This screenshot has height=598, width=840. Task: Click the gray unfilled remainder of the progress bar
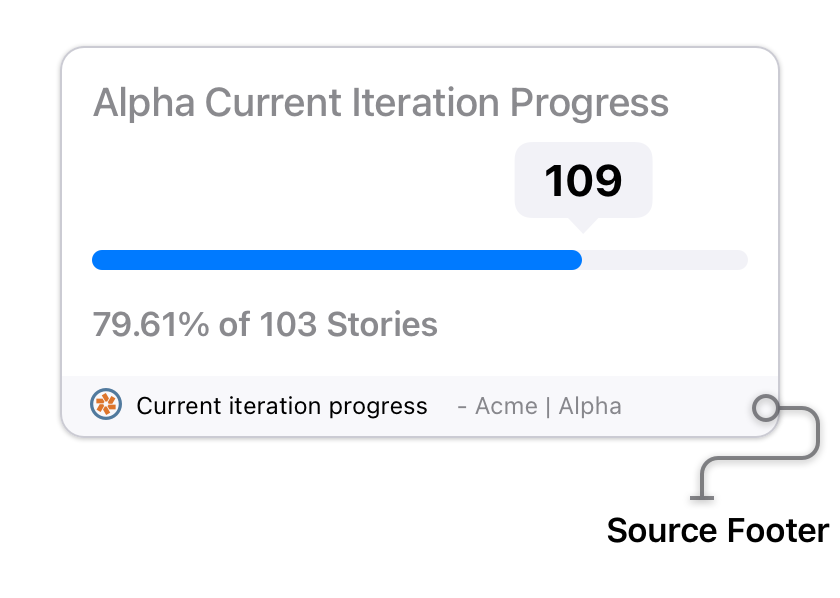point(665,260)
